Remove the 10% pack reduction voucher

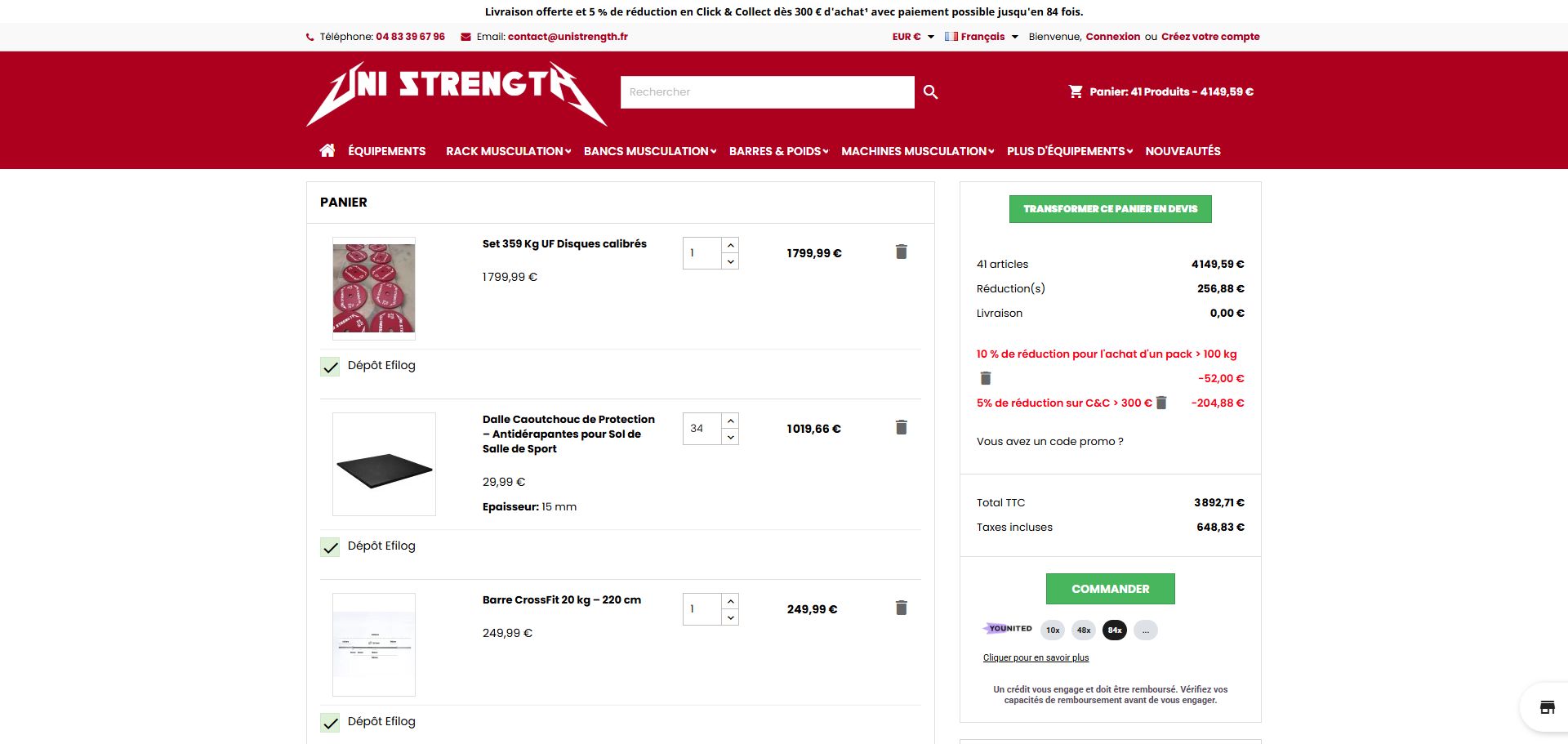tap(986, 378)
